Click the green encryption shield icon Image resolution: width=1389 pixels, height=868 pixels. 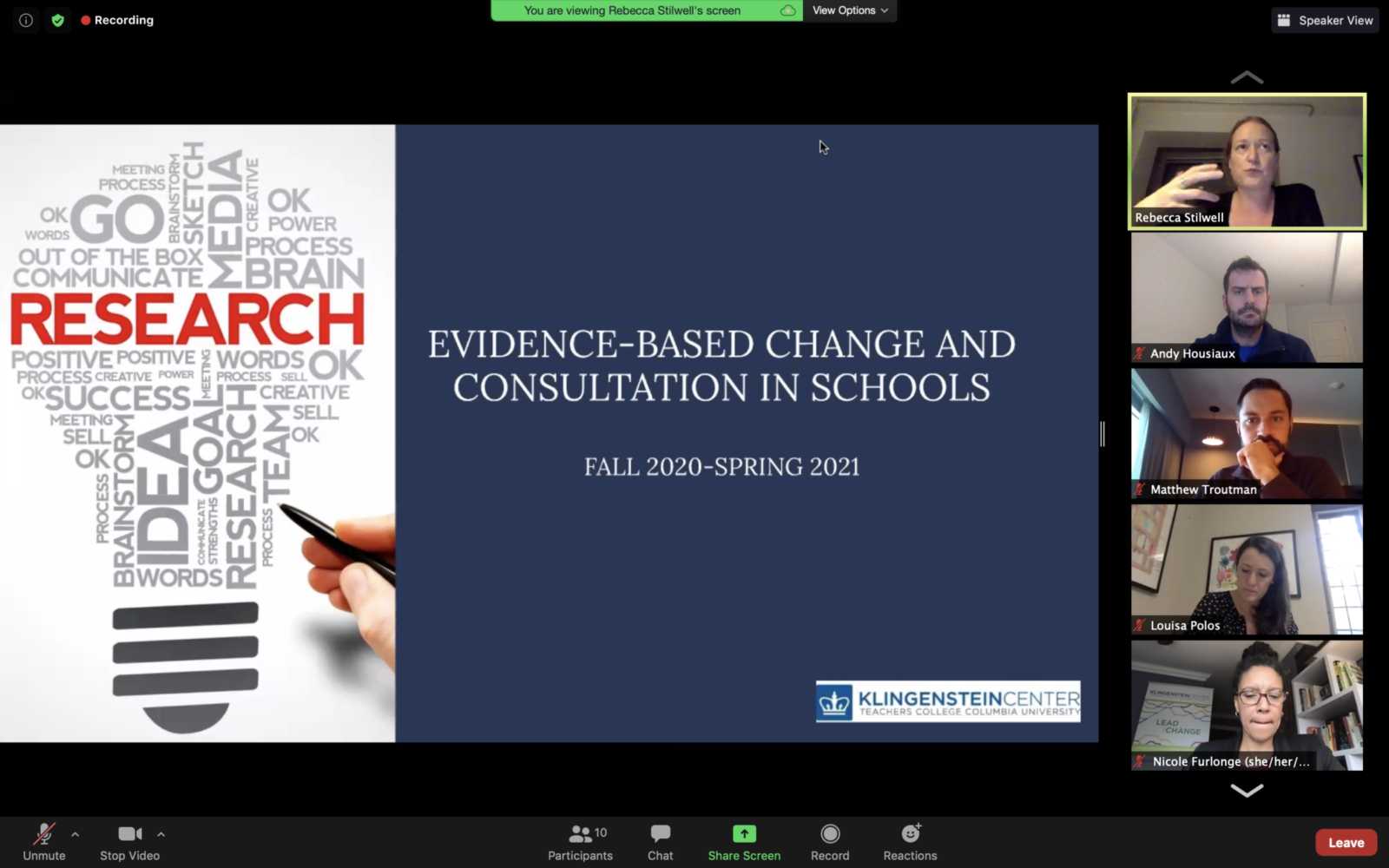tap(57, 20)
